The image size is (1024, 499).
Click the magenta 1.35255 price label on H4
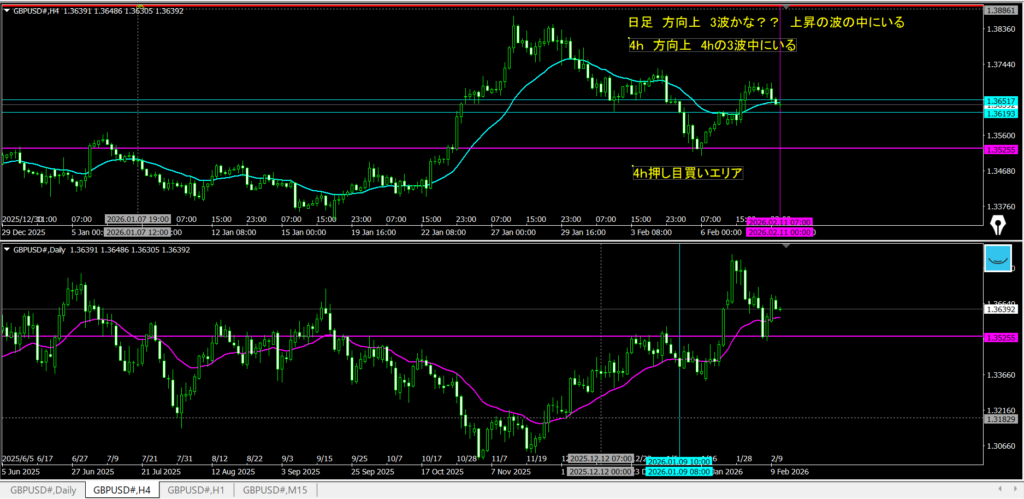pos(1000,149)
